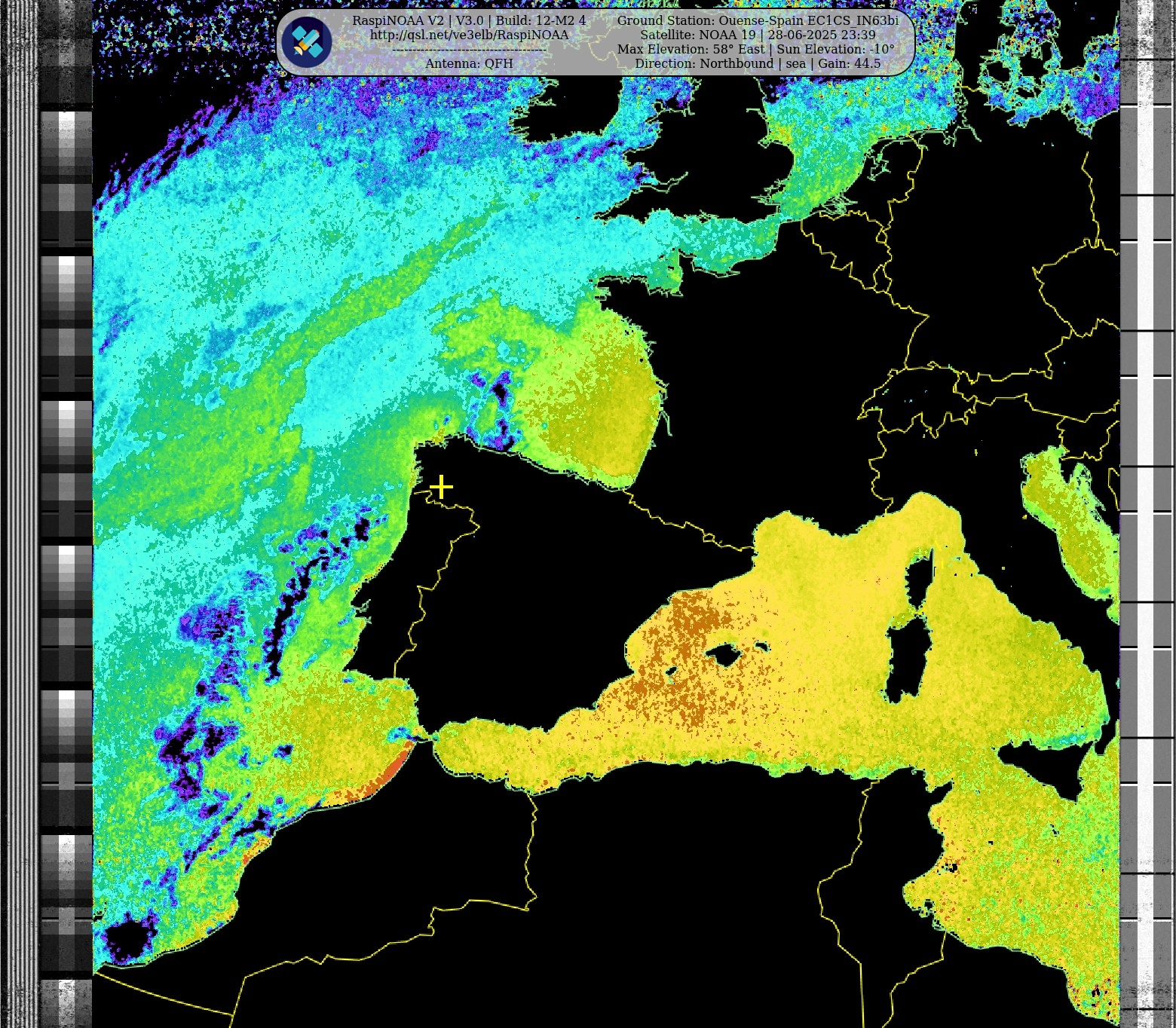Select the 'RaspiNOAA V2 | V3.0 | Build' text line
This screenshot has width=1176, height=1028.
[x=469, y=20]
